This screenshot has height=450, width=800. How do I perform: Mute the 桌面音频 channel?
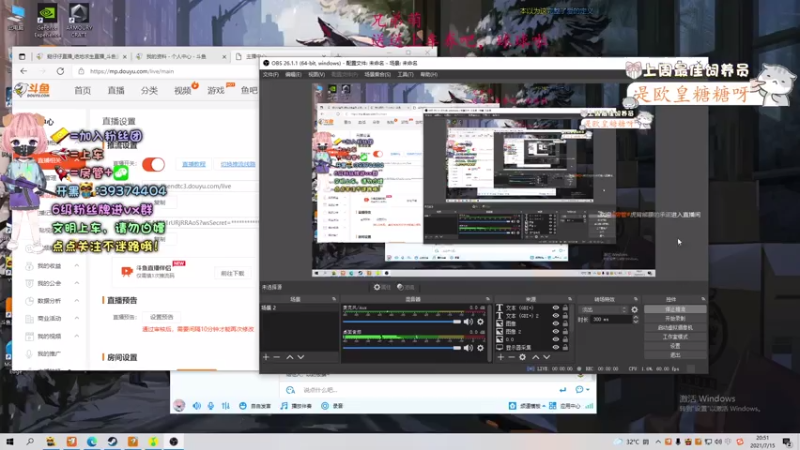tap(468, 348)
